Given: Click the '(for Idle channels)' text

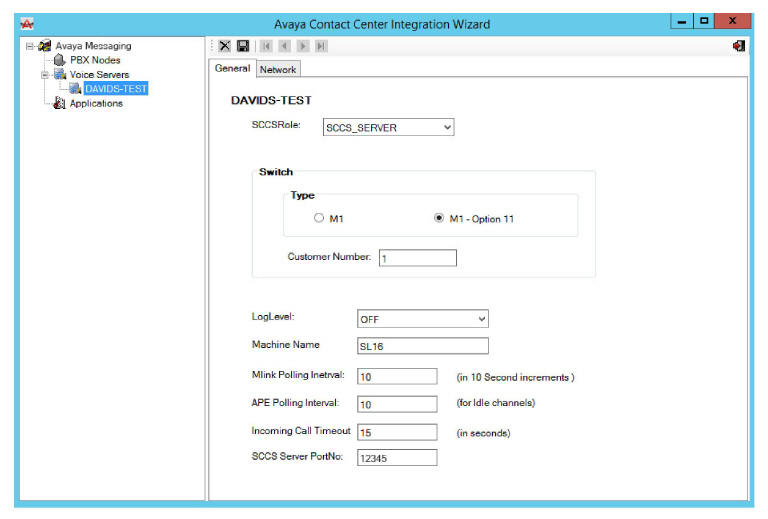Looking at the screenshot, I should pyautogui.click(x=496, y=403).
